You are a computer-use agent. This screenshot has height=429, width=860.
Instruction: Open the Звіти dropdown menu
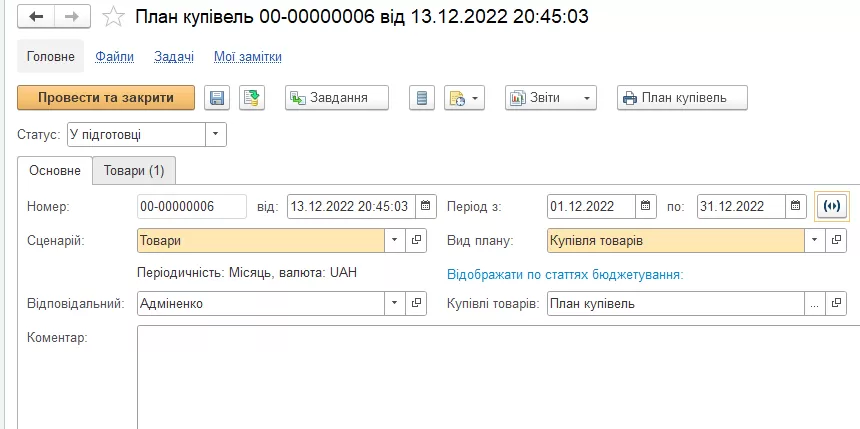(550, 98)
